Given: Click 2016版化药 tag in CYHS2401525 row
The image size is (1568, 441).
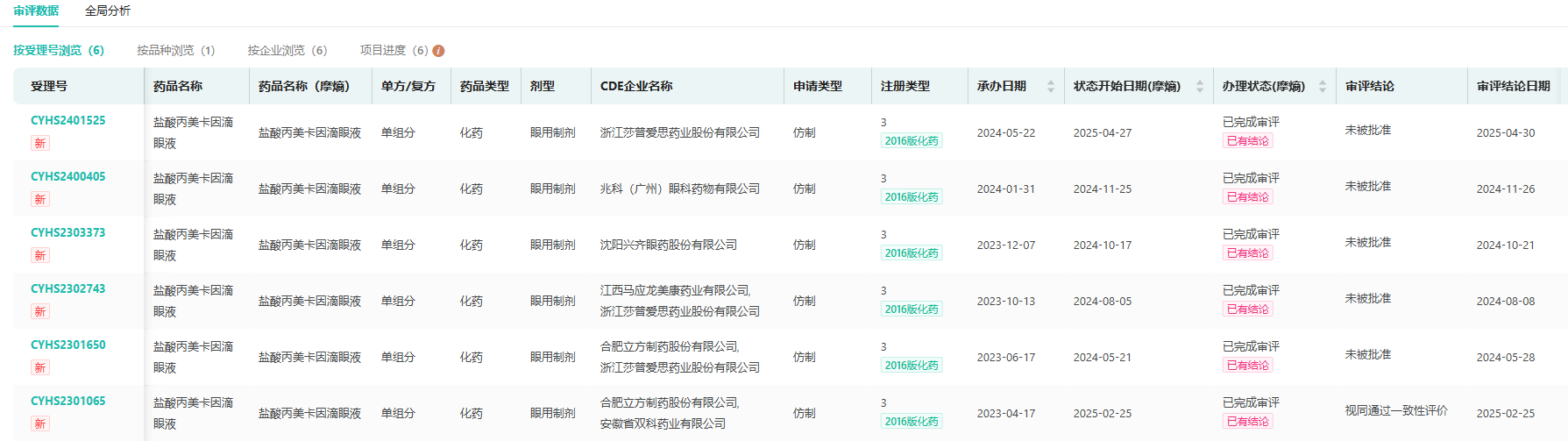Looking at the screenshot, I should click(x=912, y=141).
